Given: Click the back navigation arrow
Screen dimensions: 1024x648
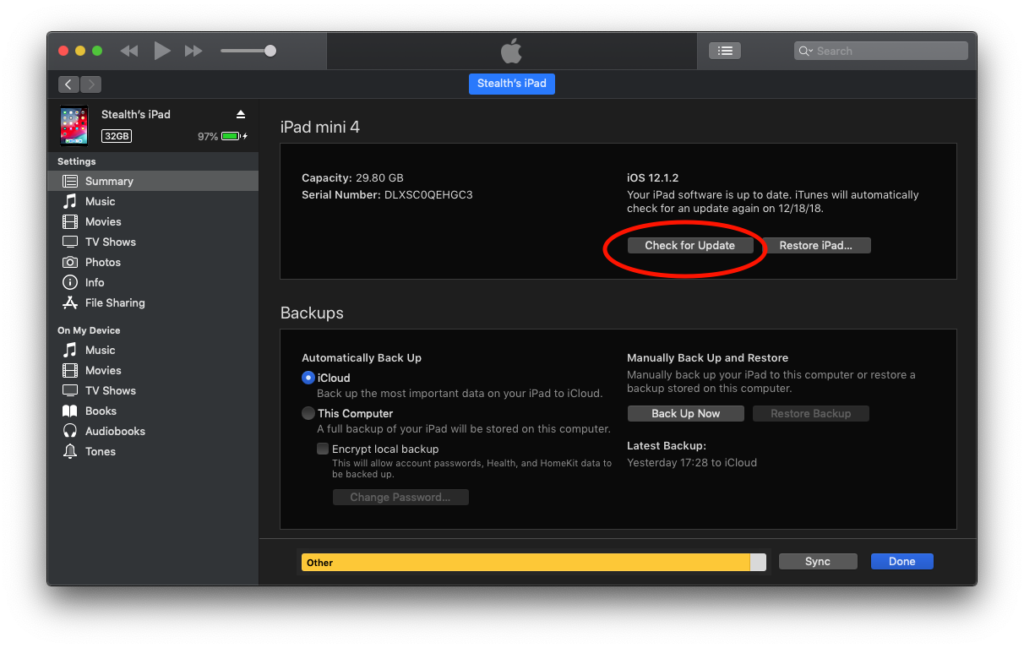Looking at the screenshot, I should [68, 85].
